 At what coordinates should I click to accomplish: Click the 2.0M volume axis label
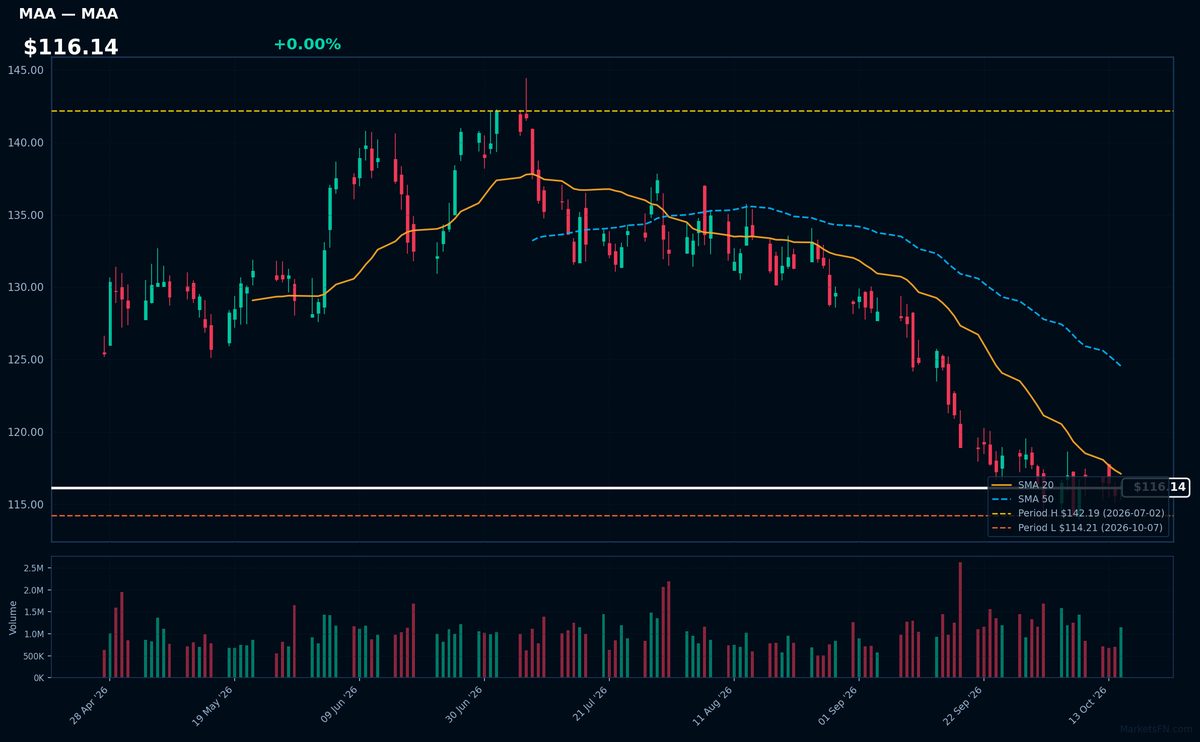(34, 590)
